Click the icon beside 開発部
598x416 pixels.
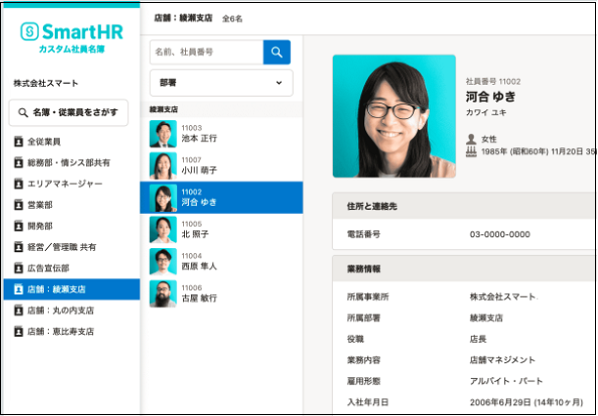click(x=18, y=226)
